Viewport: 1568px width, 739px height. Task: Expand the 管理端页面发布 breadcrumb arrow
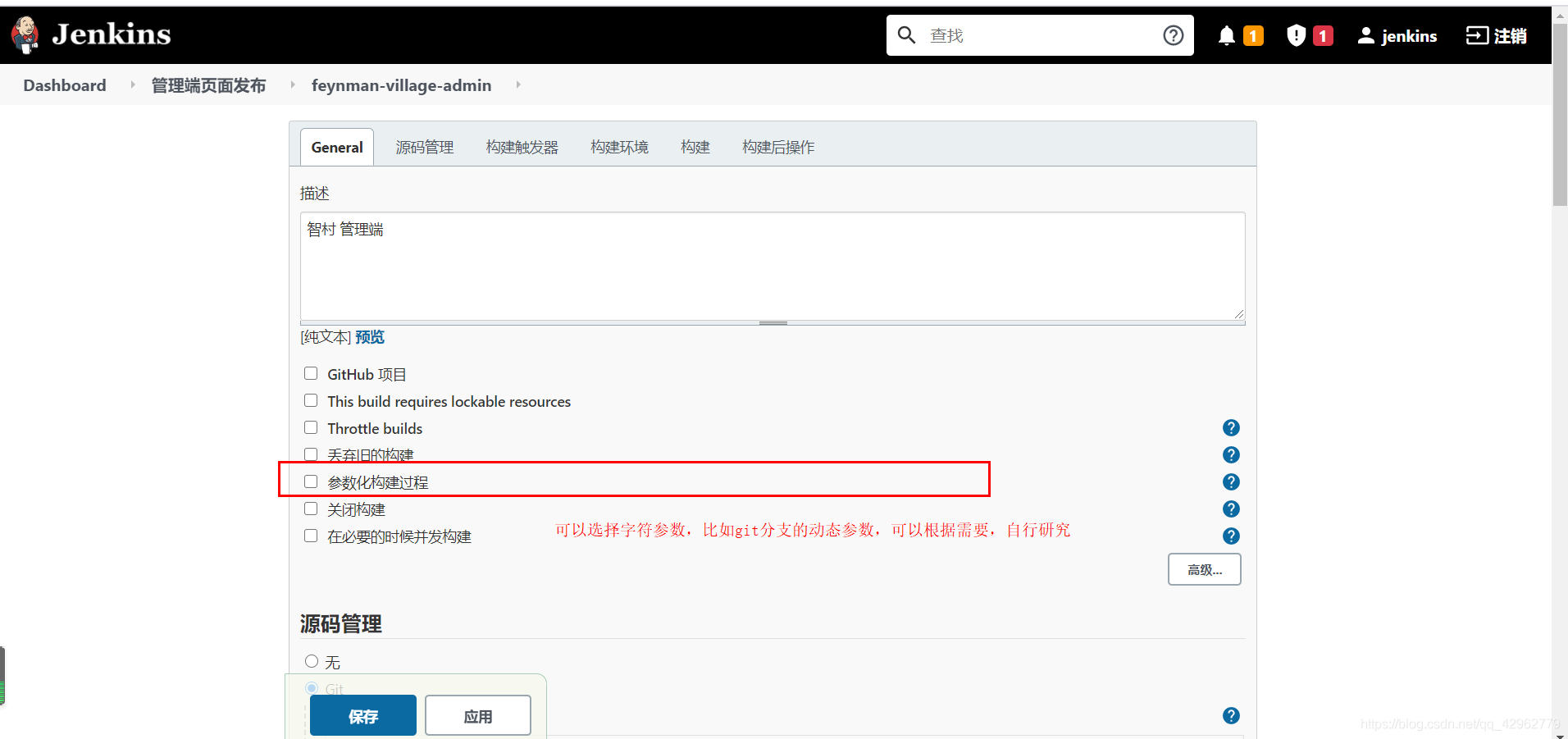[x=292, y=84]
